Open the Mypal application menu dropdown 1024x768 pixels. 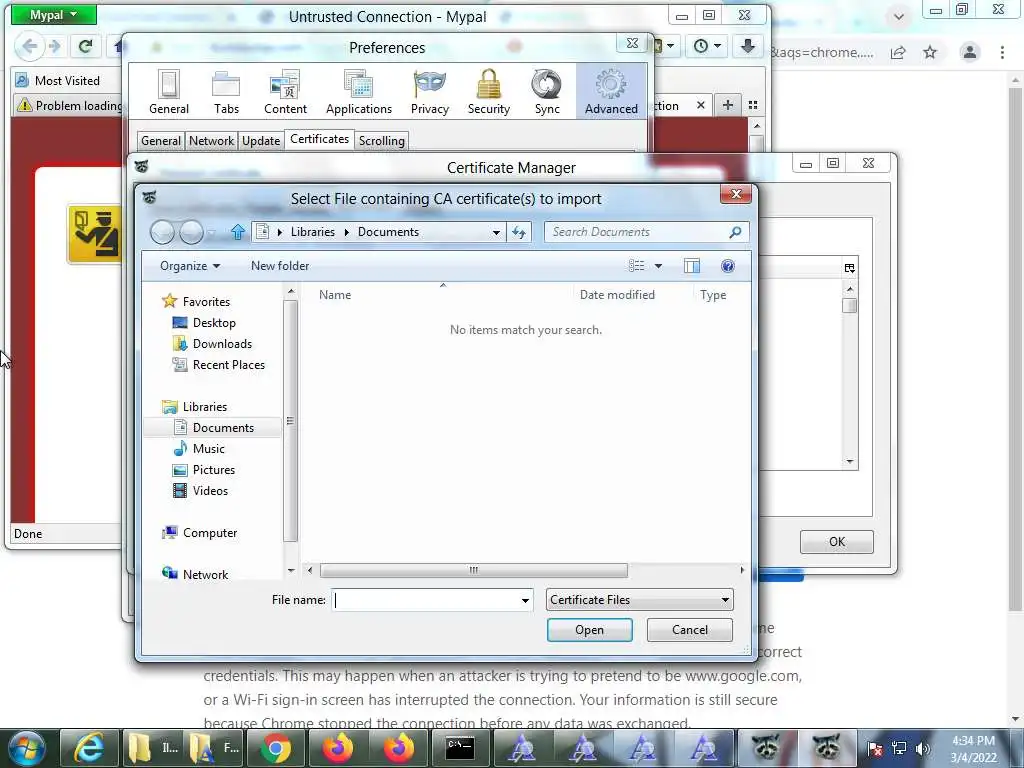[x=54, y=14]
